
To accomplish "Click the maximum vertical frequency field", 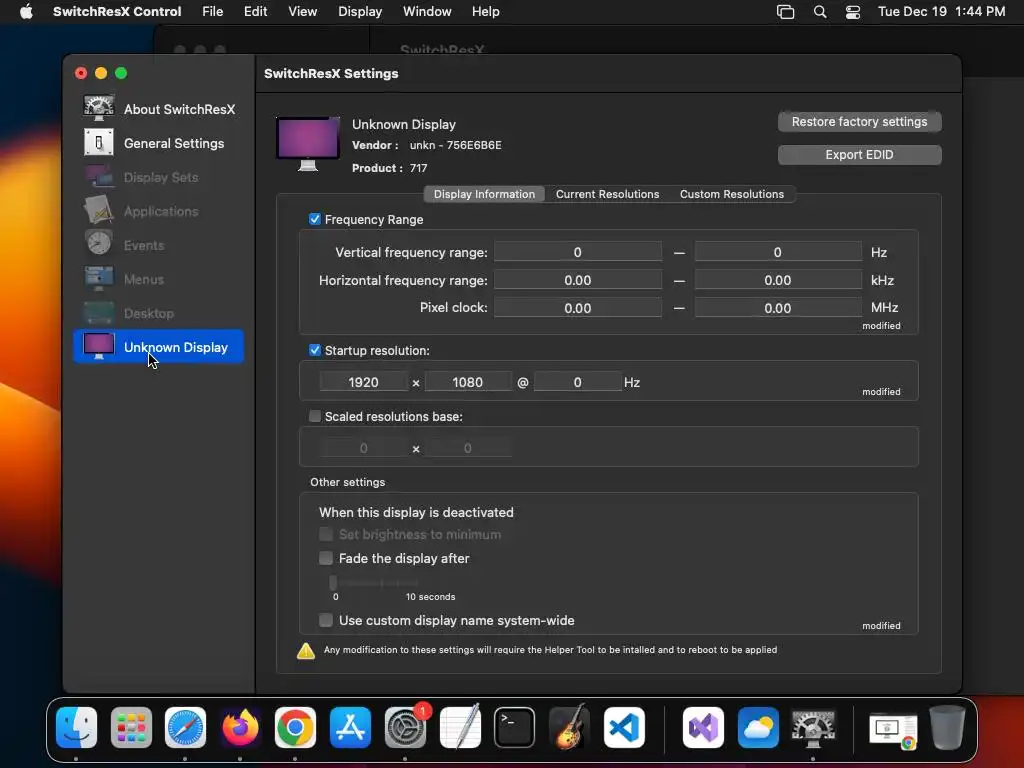I will tap(778, 252).
